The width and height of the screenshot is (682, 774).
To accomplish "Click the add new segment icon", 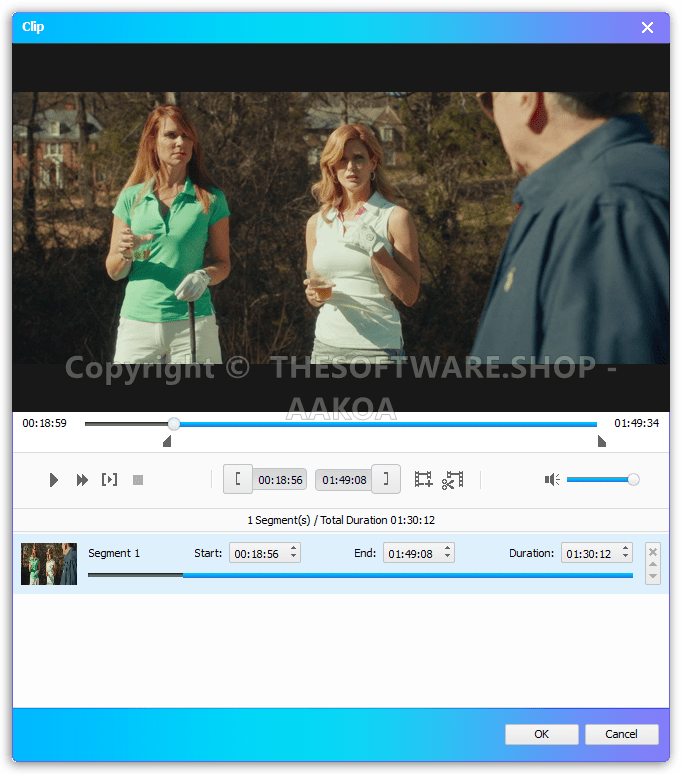I will 423,480.
